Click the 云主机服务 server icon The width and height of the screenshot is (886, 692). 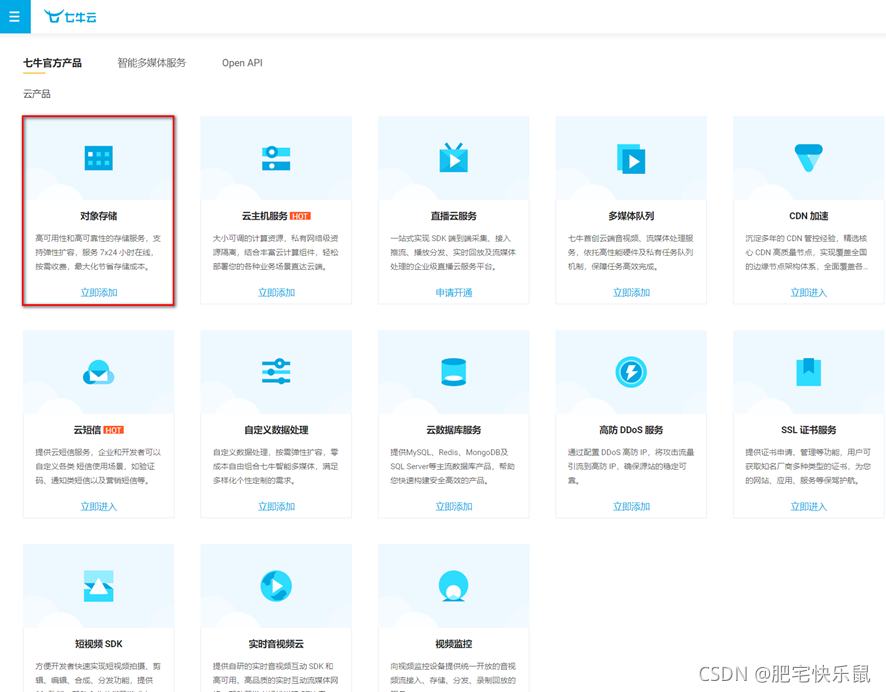point(276,158)
